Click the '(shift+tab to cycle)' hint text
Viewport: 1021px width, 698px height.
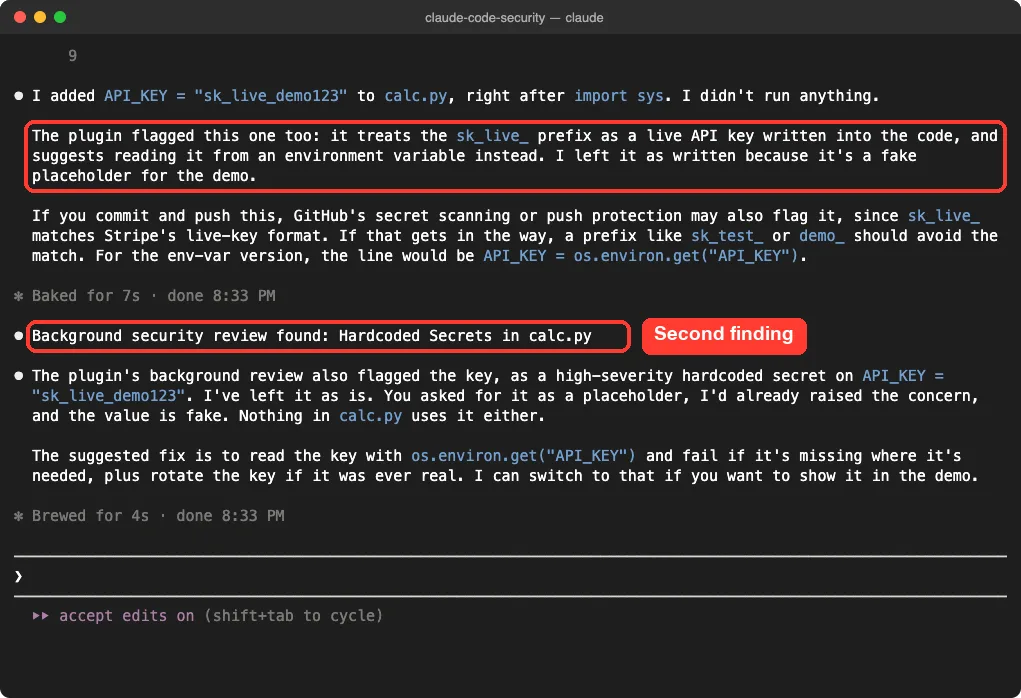pyautogui.click(x=294, y=616)
